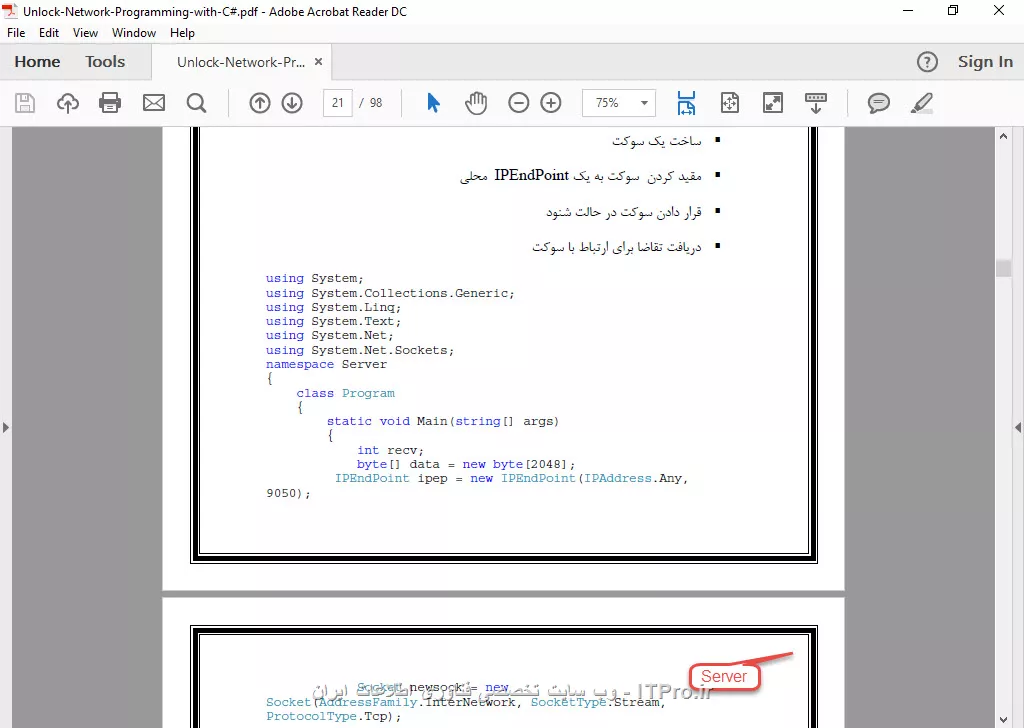The image size is (1024, 728).
Task: Switch to full screen mode icon
Action: pyautogui.click(x=773, y=103)
